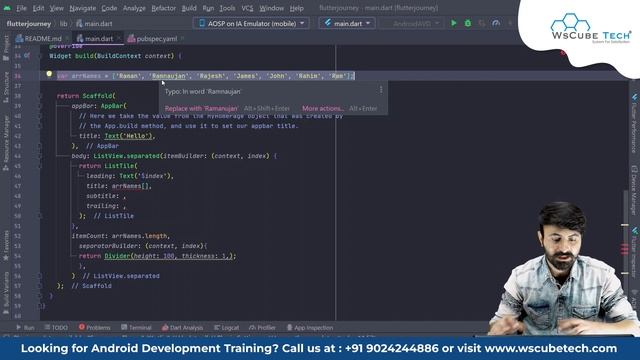Click the red error stripe mark on scrollbar

pos(624,249)
